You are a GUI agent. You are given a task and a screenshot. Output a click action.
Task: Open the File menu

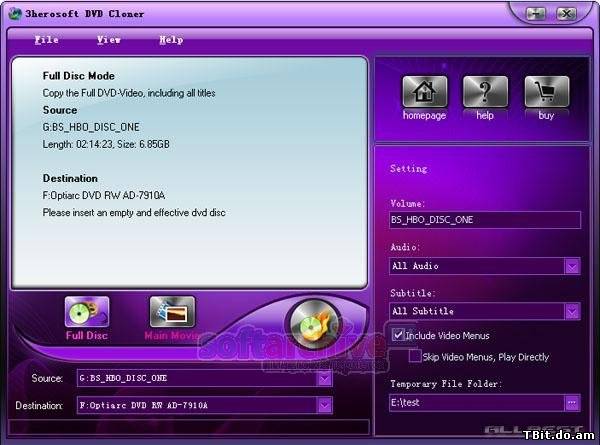(47, 40)
